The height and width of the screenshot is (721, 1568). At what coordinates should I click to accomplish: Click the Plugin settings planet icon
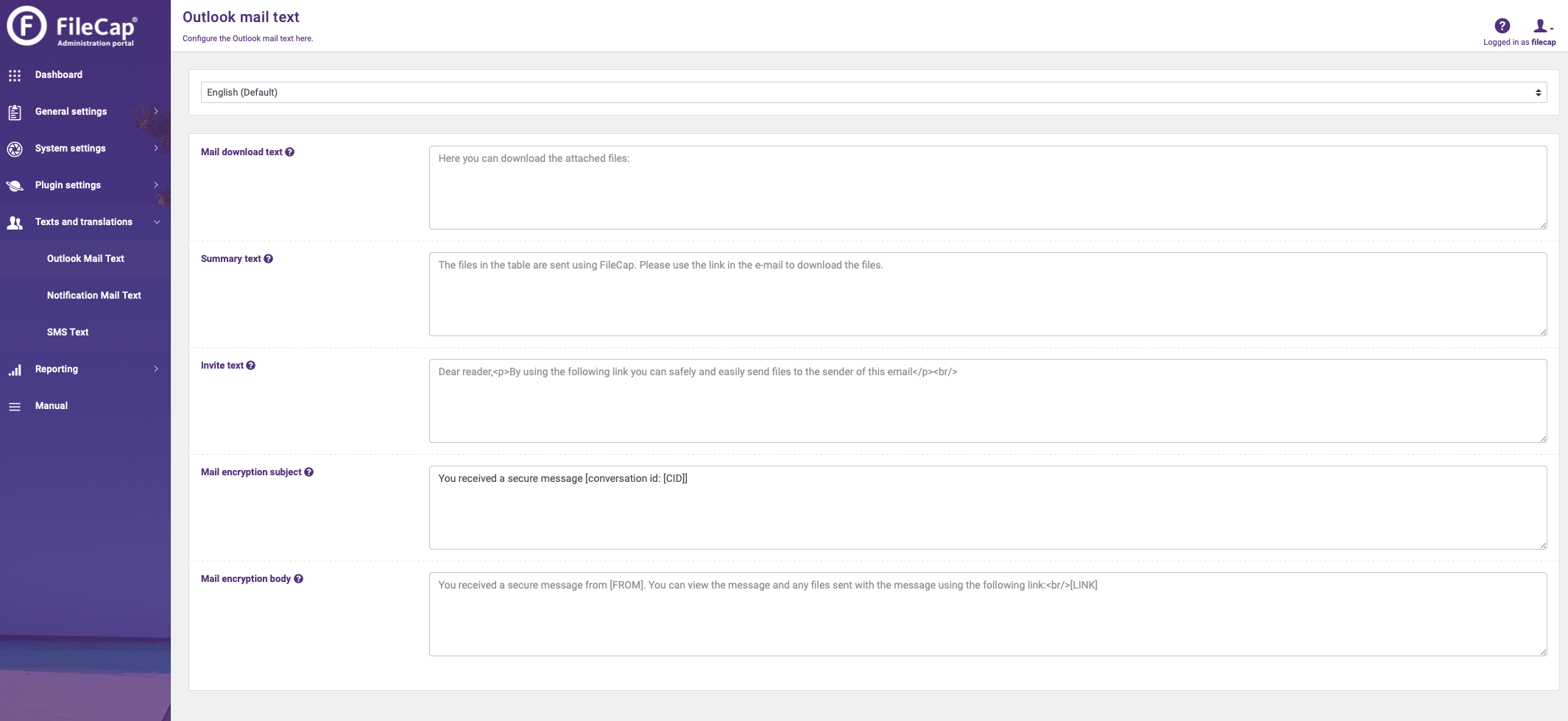tap(14, 185)
